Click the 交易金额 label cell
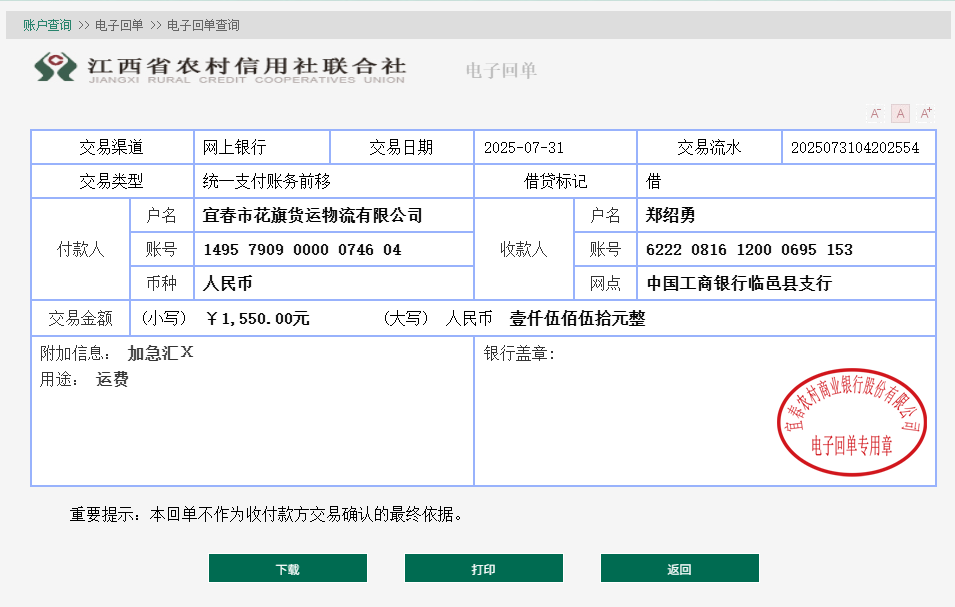955x607 pixels. tap(80, 318)
